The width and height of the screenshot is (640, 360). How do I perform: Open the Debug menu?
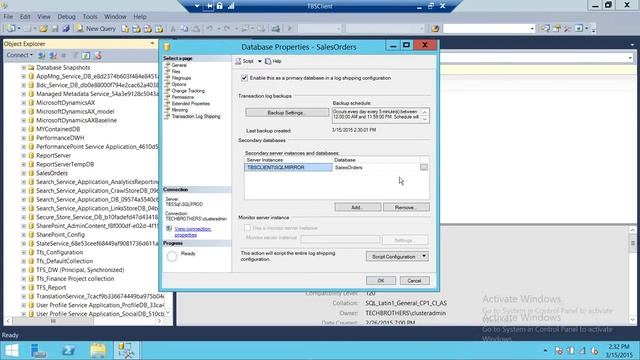[66, 17]
